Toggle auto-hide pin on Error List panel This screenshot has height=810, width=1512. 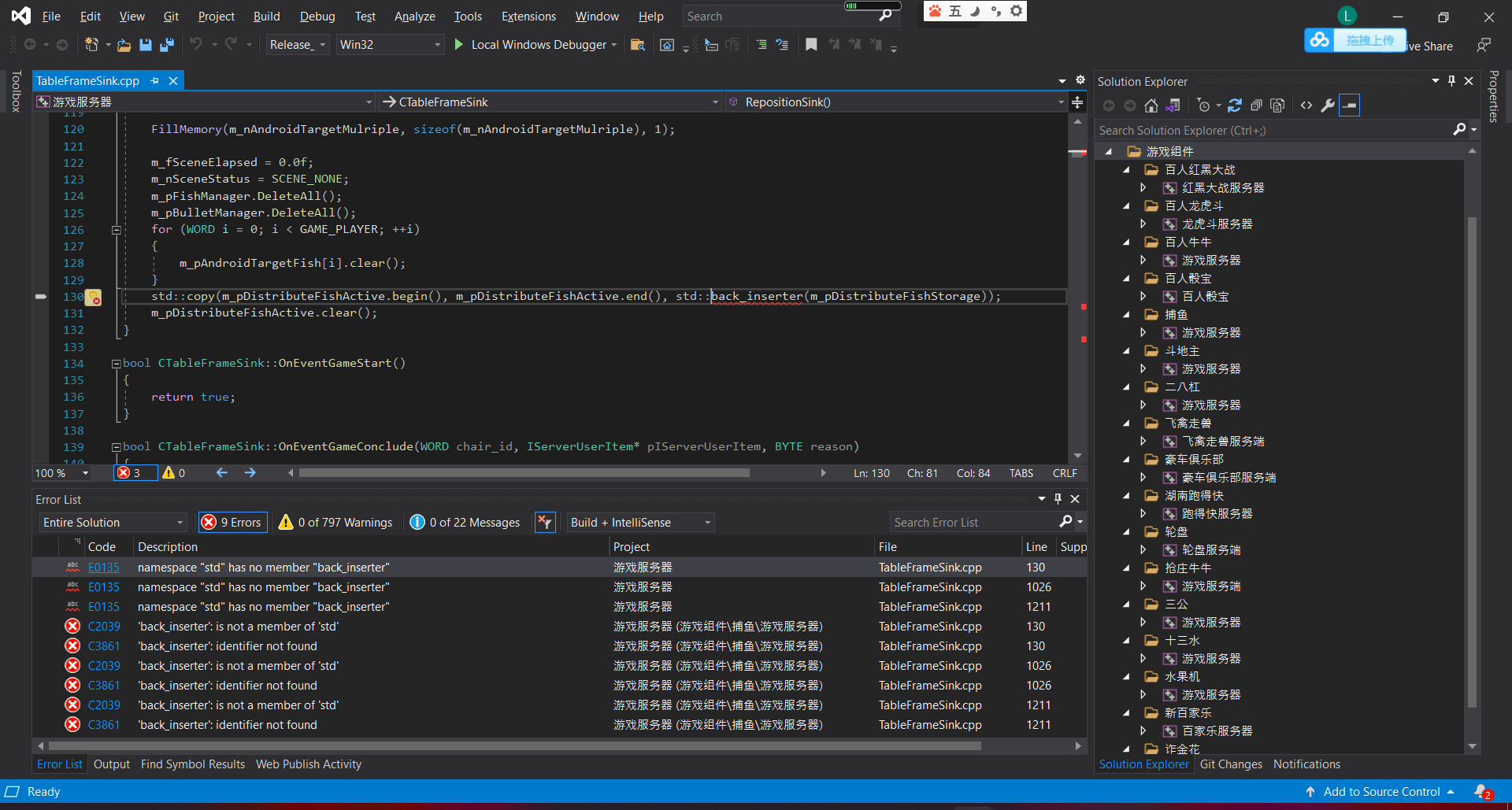pyautogui.click(x=1058, y=498)
